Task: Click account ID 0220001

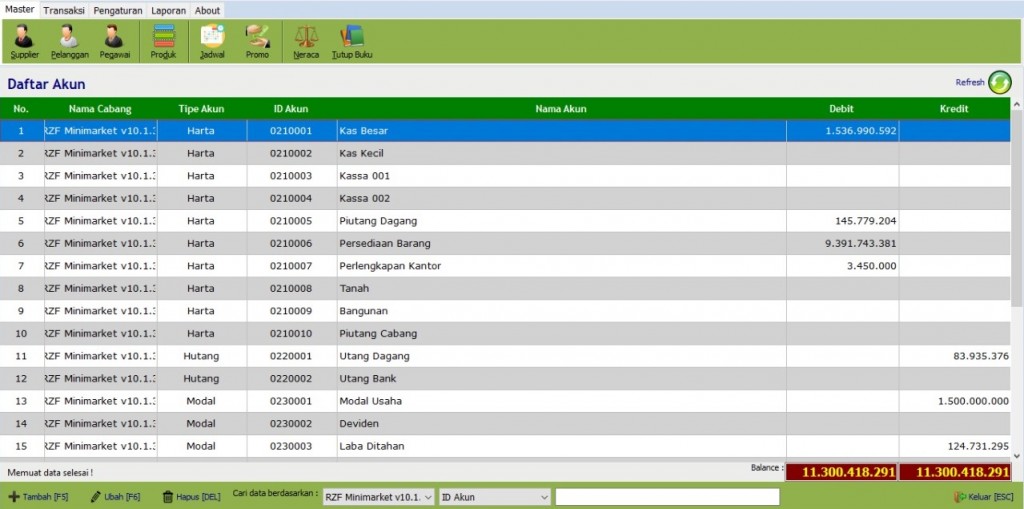Action: click(291, 356)
